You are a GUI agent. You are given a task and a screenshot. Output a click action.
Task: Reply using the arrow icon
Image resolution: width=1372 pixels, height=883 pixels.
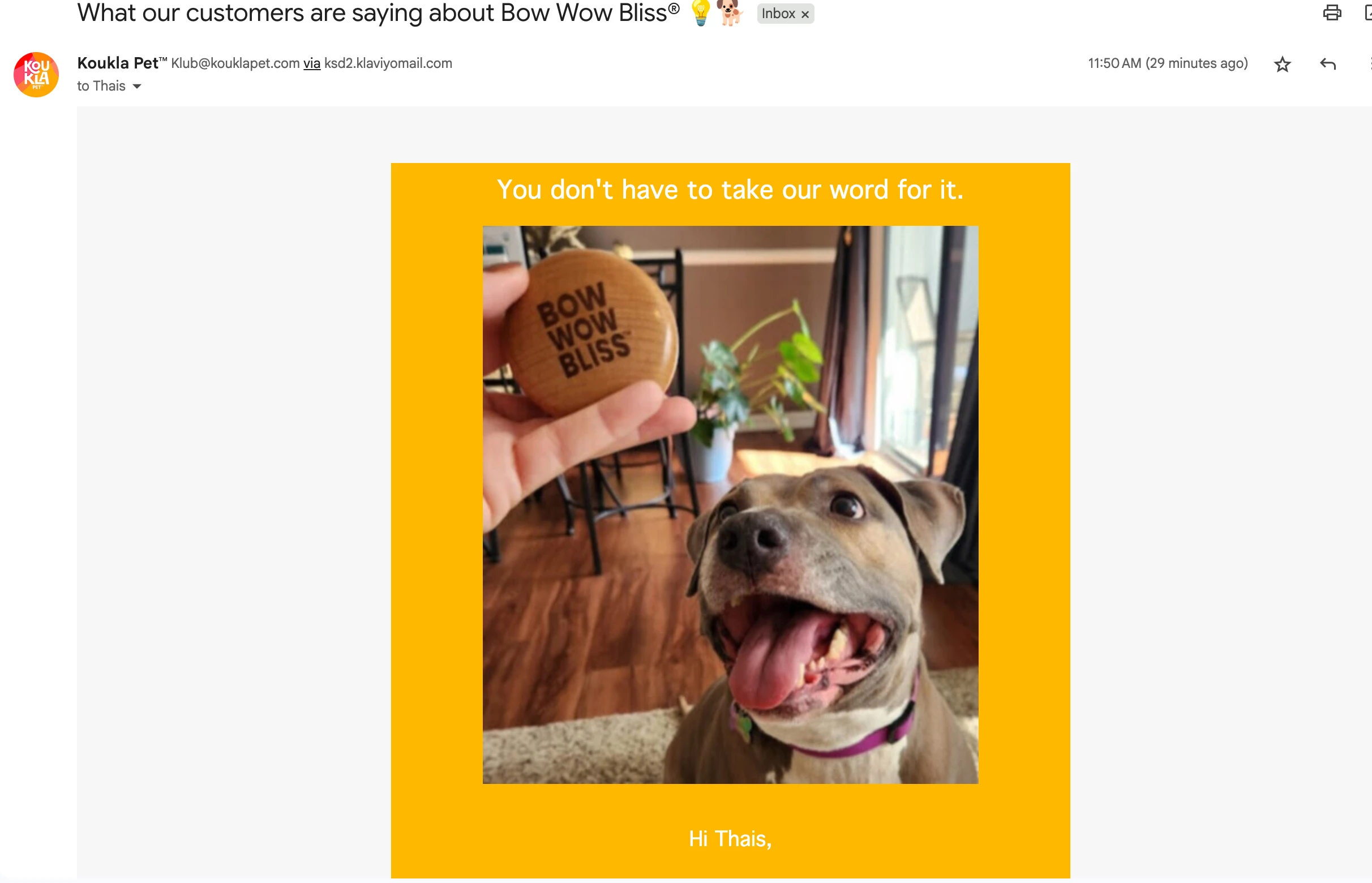pyautogui.click(x=1328, y=63)
